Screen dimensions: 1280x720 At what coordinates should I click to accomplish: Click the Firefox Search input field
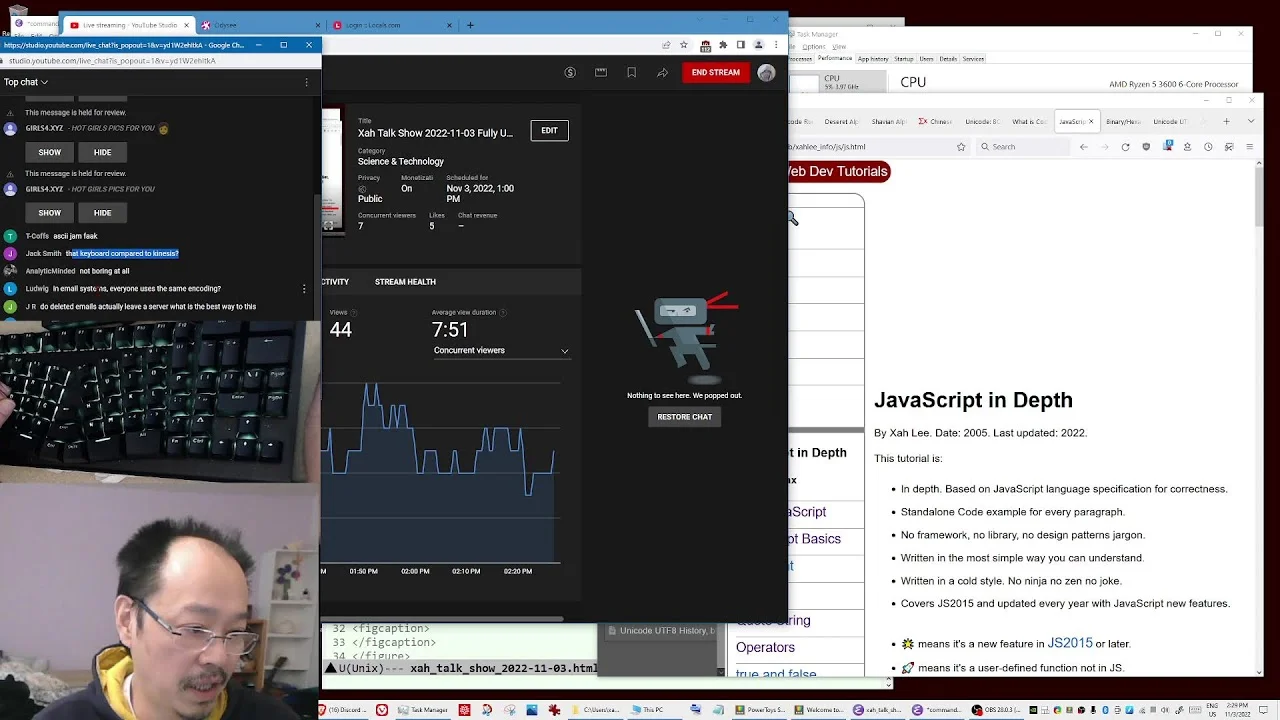(1024, 147)
